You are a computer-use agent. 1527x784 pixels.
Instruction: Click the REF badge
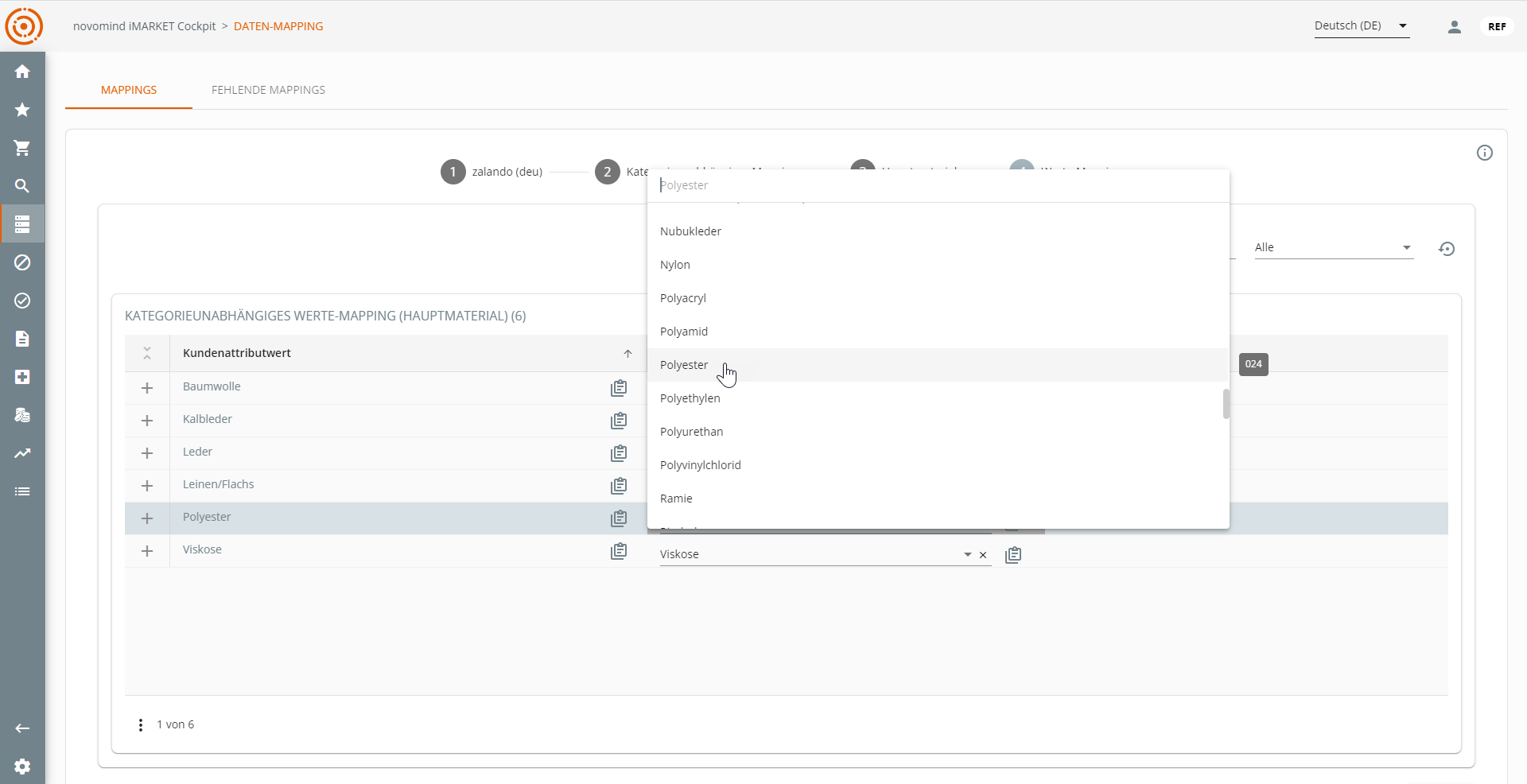(1497, 26)
